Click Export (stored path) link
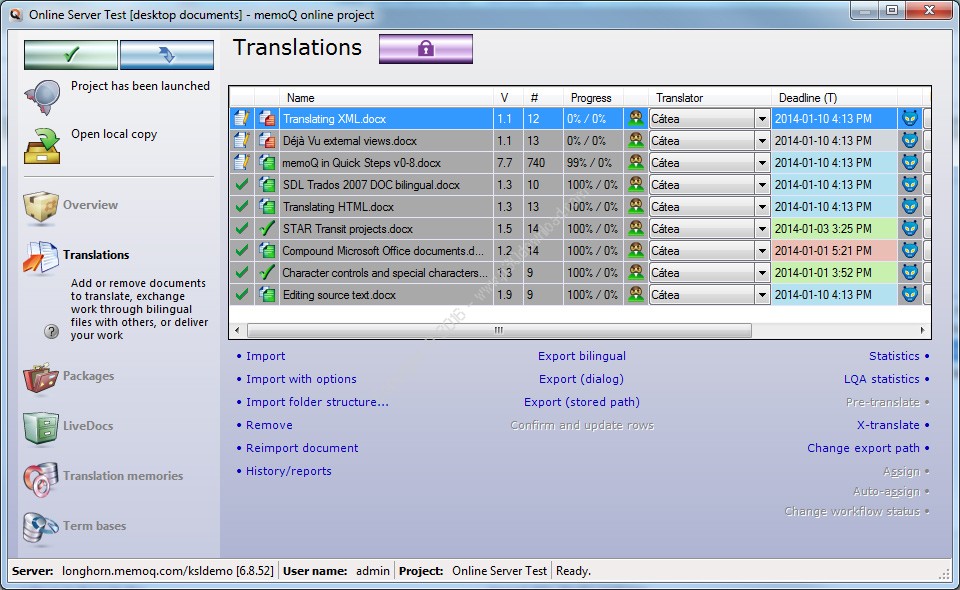960x590 pixels. (582, 402)
